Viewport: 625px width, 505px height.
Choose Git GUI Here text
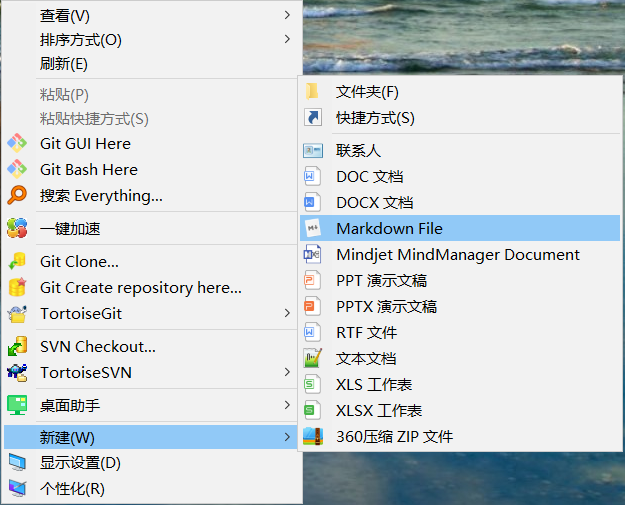point(85,143)
